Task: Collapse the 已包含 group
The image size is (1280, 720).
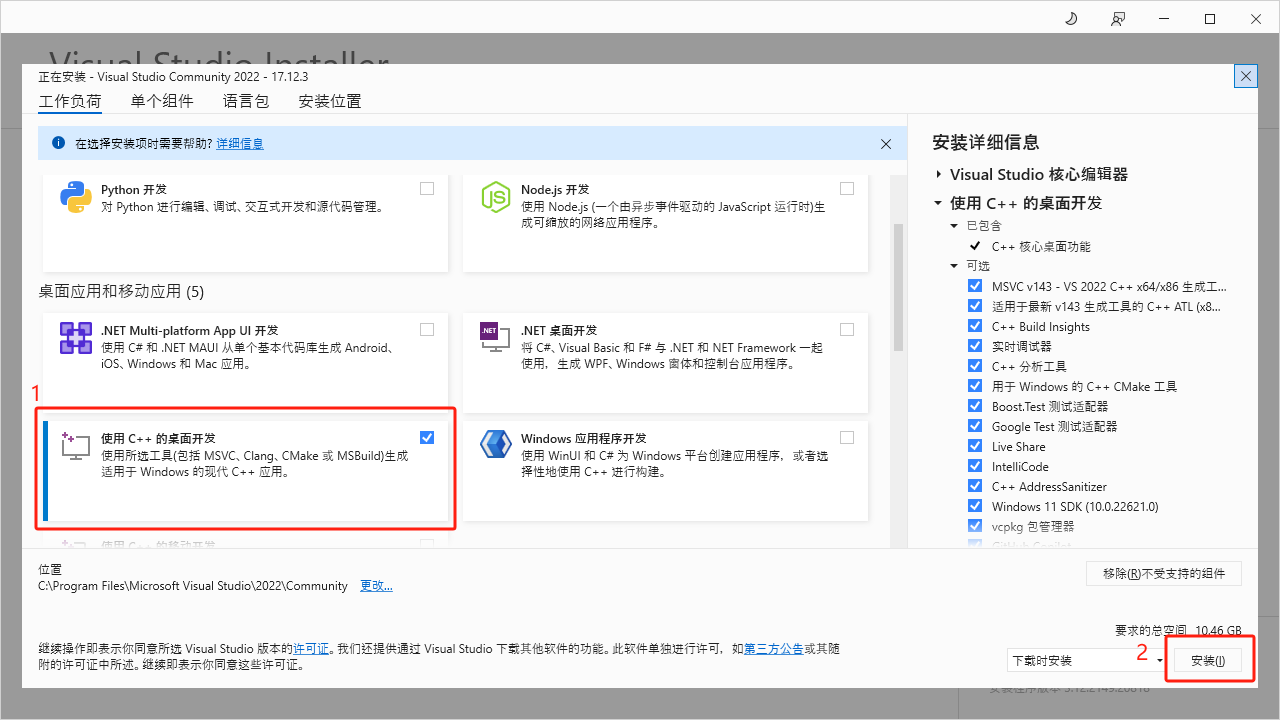Action: click(x=954, y=226)
